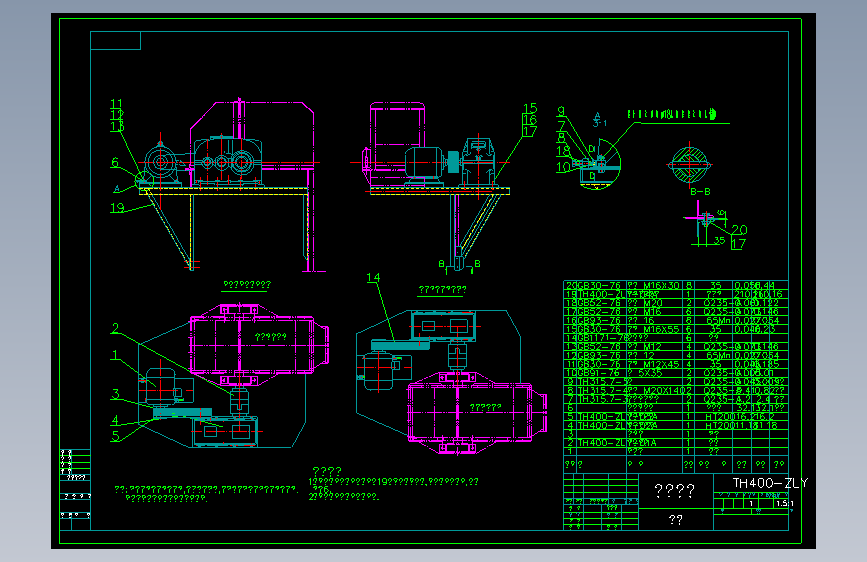Screen dimensions: 867x562
Task: Select the M16X55 cell in row 15
Action: (660, 329)
